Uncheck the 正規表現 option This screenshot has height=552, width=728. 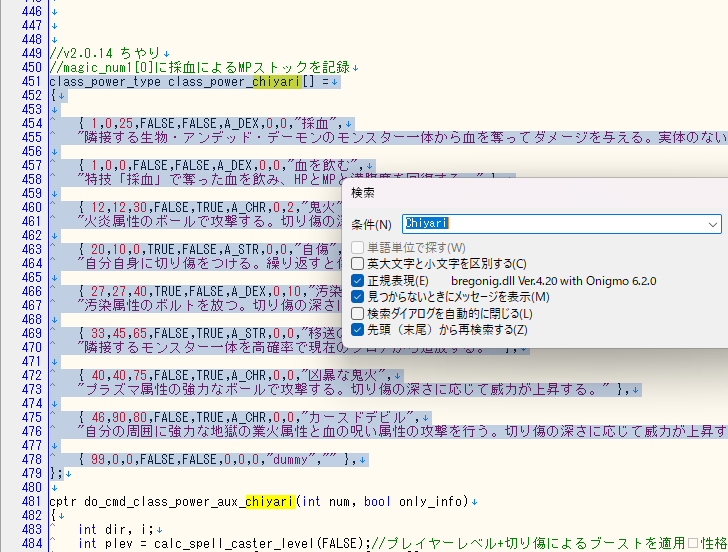[358, 281]
